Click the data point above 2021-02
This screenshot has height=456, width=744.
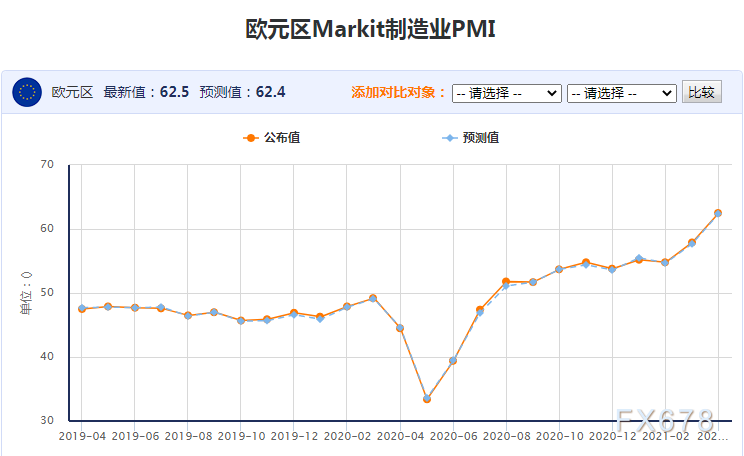(x=665, y=262)
